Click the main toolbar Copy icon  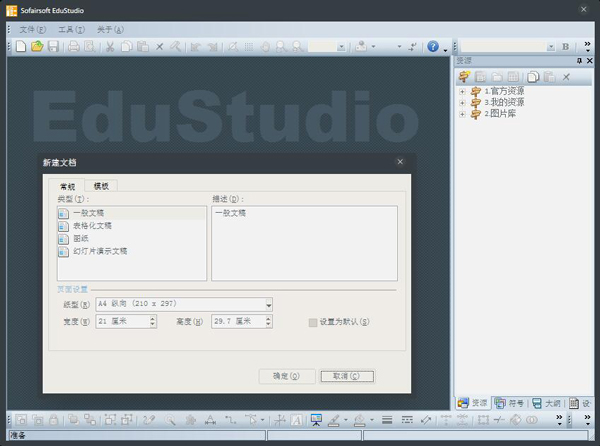point(126,47)
